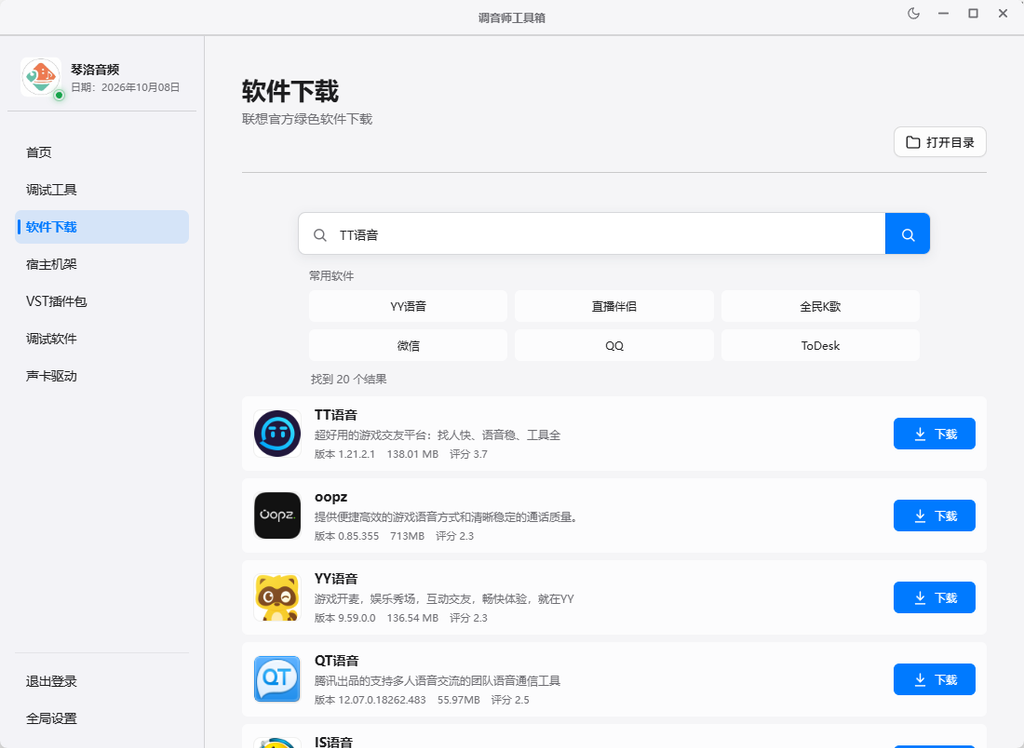Download YY语音 with its 下载 button
1024x748 pixels.
[x=935, y=597]
